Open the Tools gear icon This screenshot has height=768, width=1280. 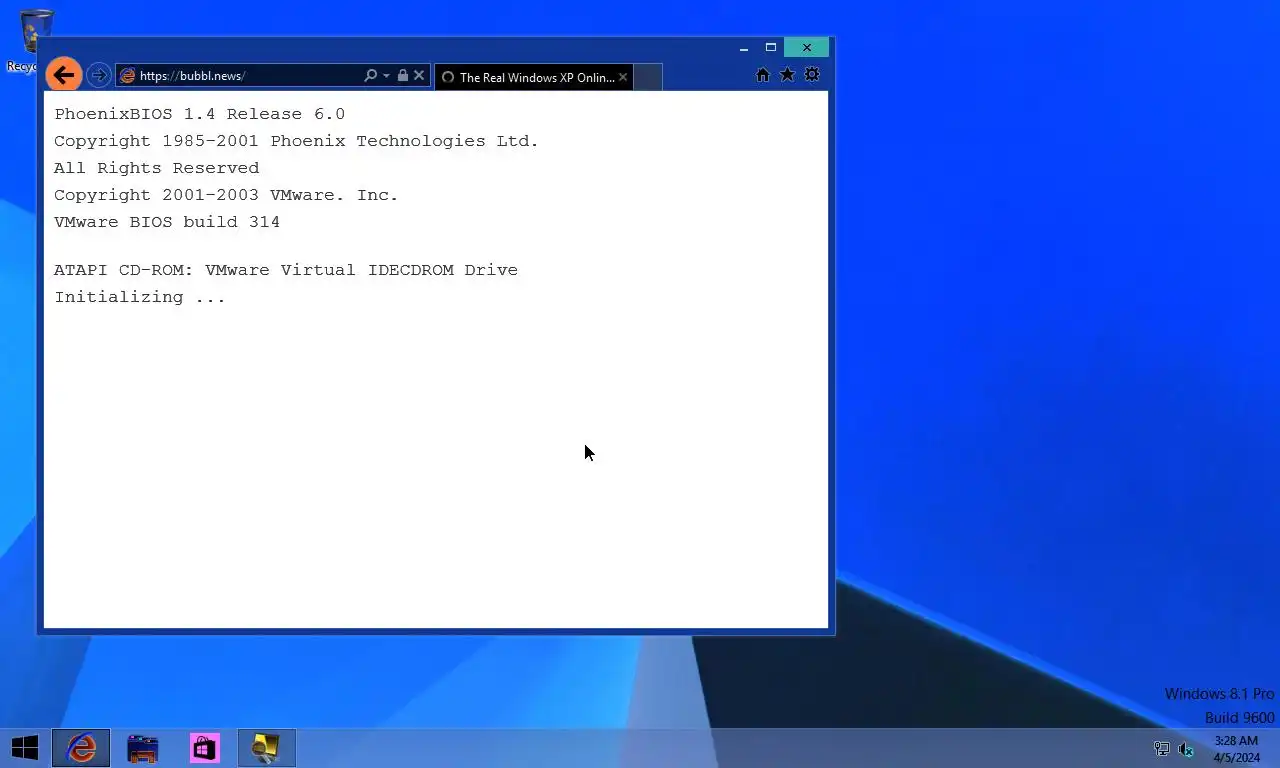812,75
